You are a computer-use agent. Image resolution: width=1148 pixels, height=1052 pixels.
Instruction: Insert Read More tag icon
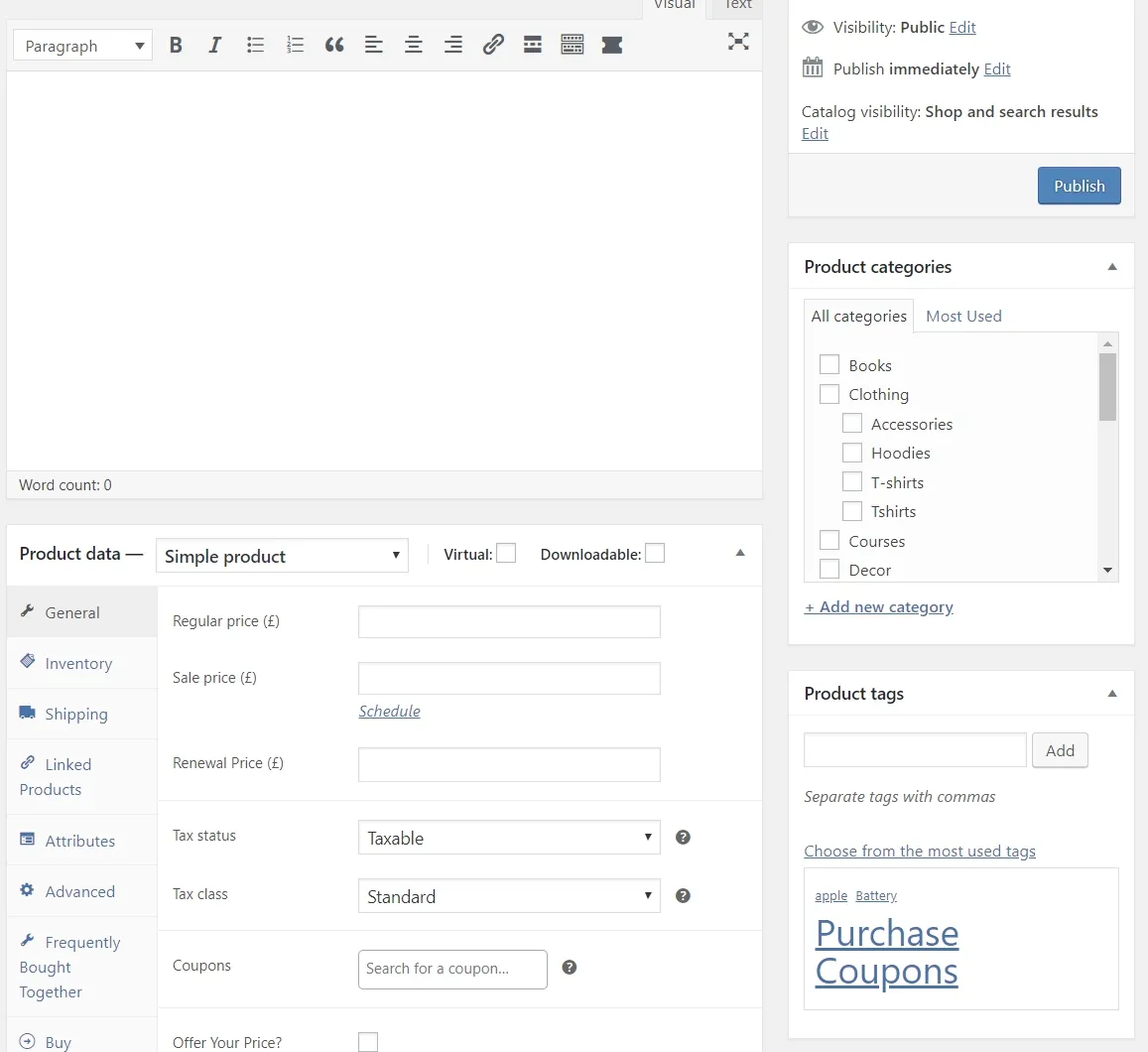click(x=532, y=46)
